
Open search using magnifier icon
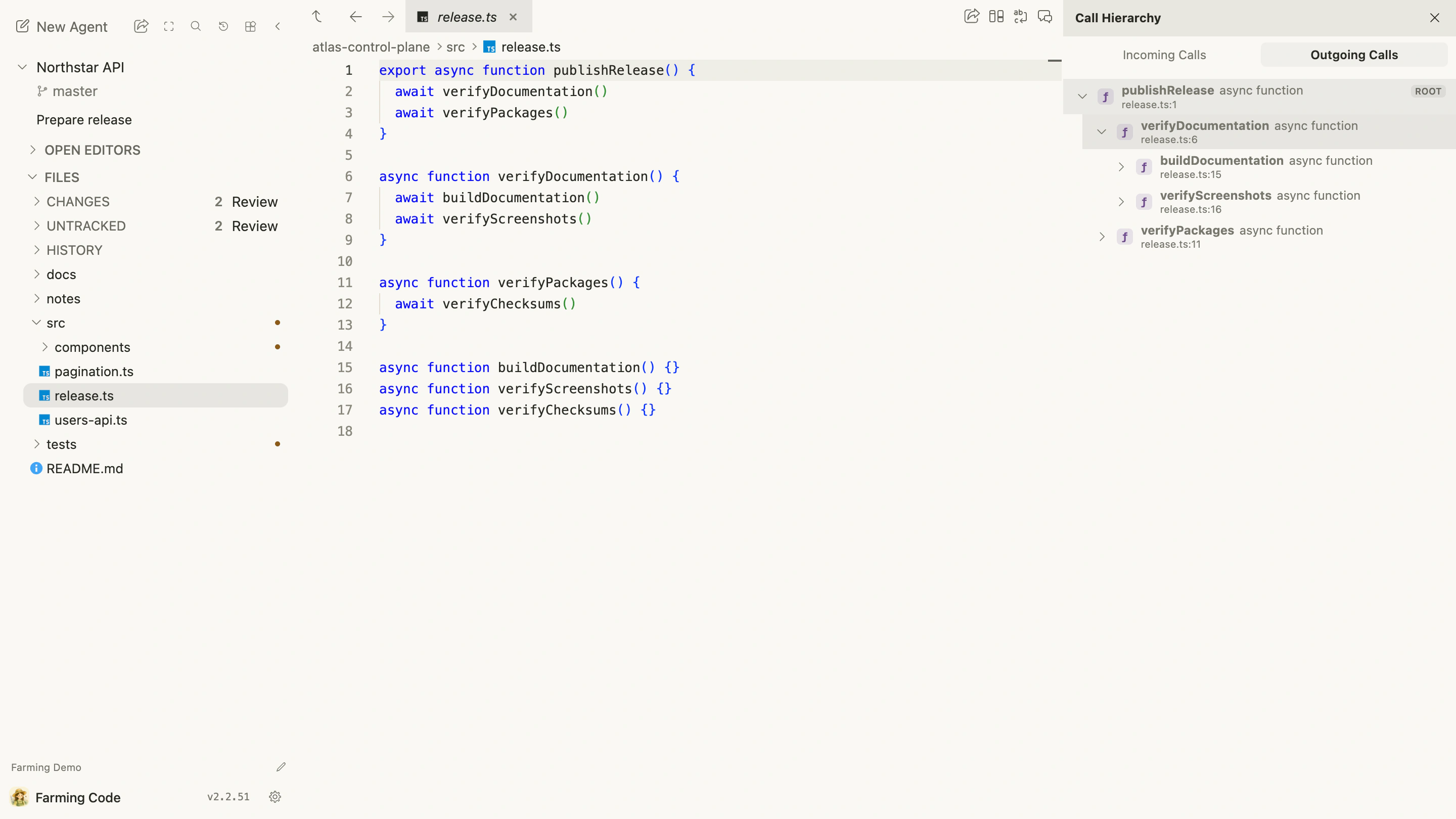click(x=196, y=26)
